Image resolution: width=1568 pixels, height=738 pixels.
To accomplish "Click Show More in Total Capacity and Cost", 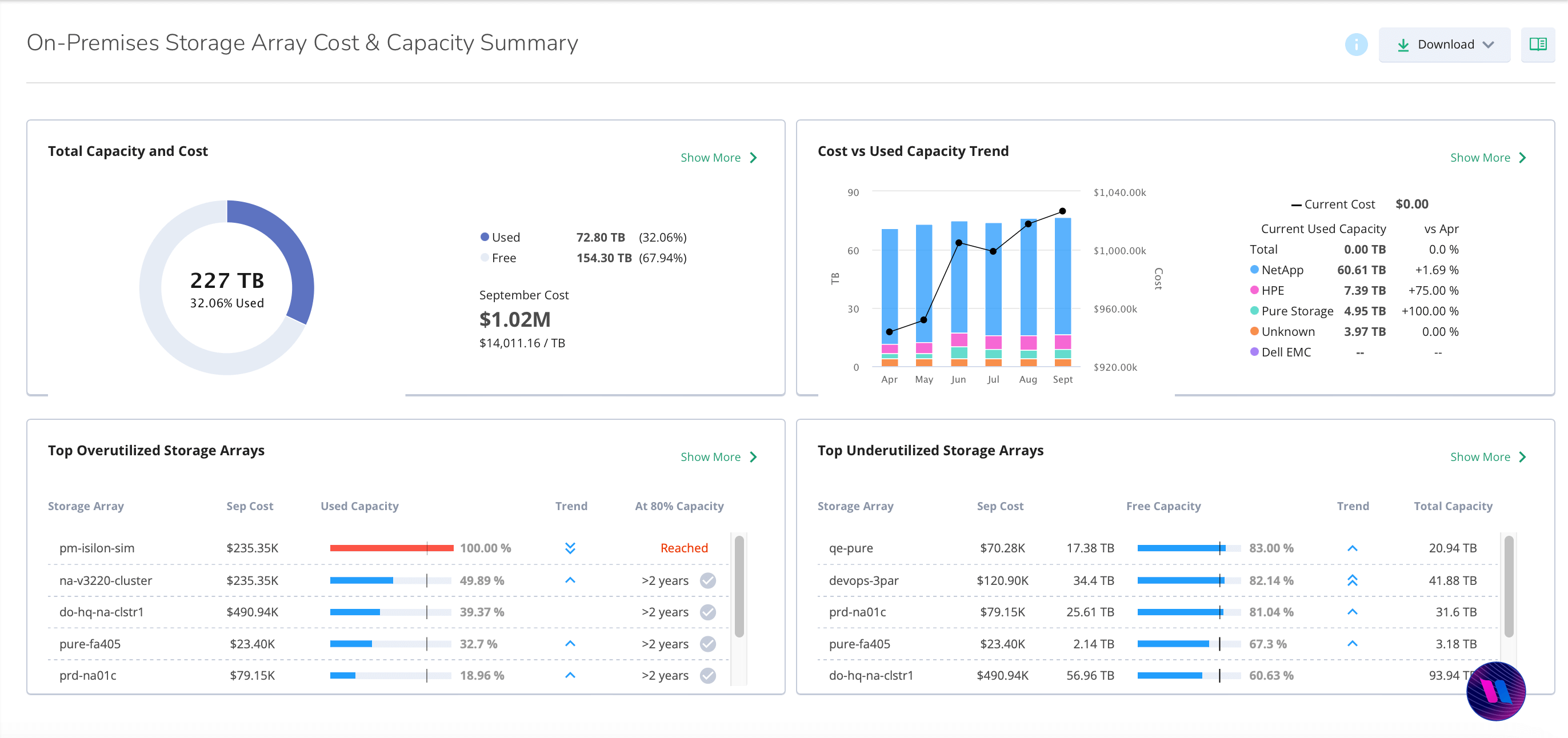I will click(718, 158).
